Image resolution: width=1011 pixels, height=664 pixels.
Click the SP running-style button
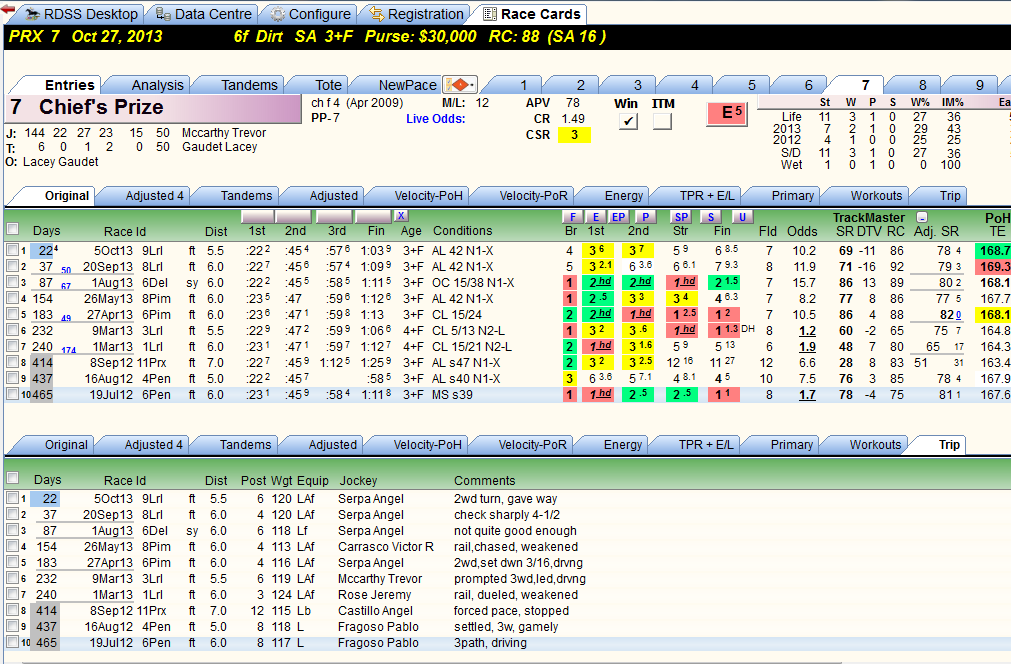682,217
